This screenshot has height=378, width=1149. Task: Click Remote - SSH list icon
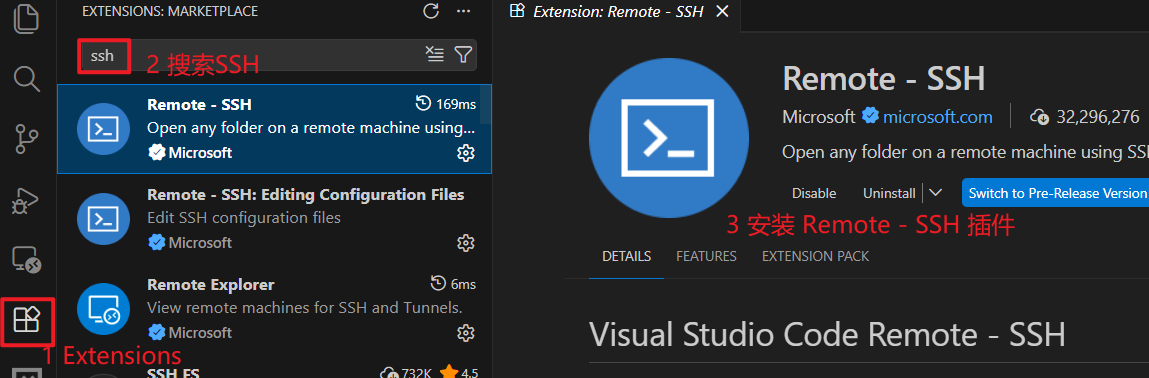tap(103, 129)
